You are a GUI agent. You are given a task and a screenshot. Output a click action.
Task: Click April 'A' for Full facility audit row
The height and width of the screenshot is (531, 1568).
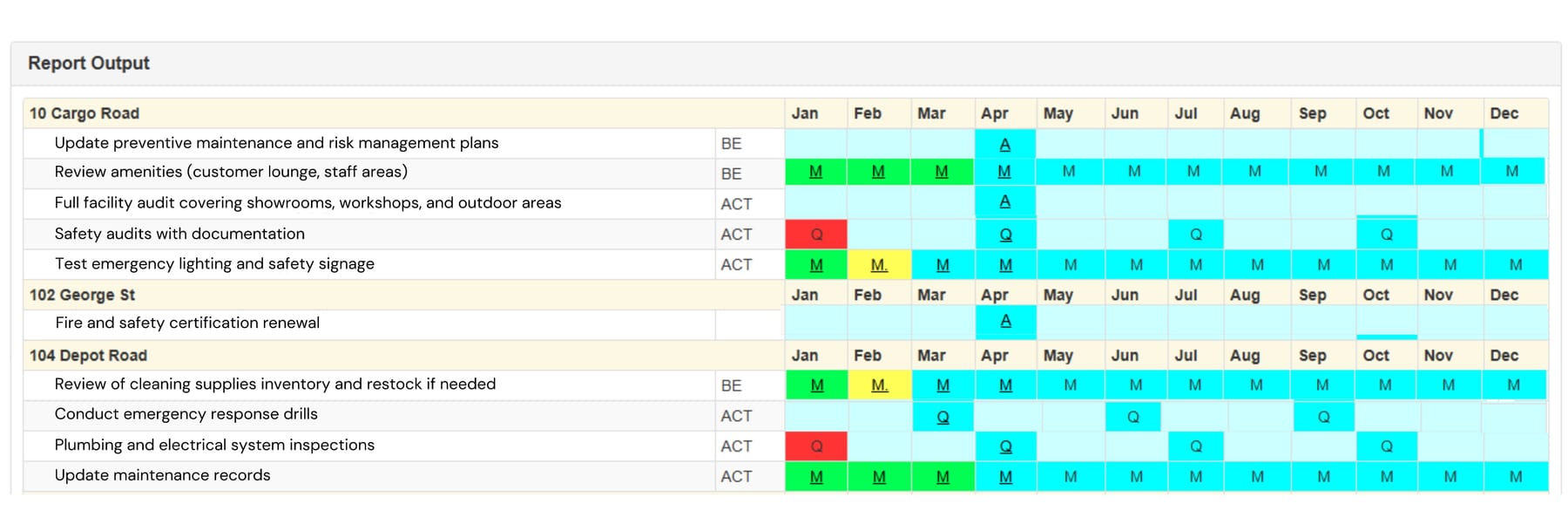1005,201
